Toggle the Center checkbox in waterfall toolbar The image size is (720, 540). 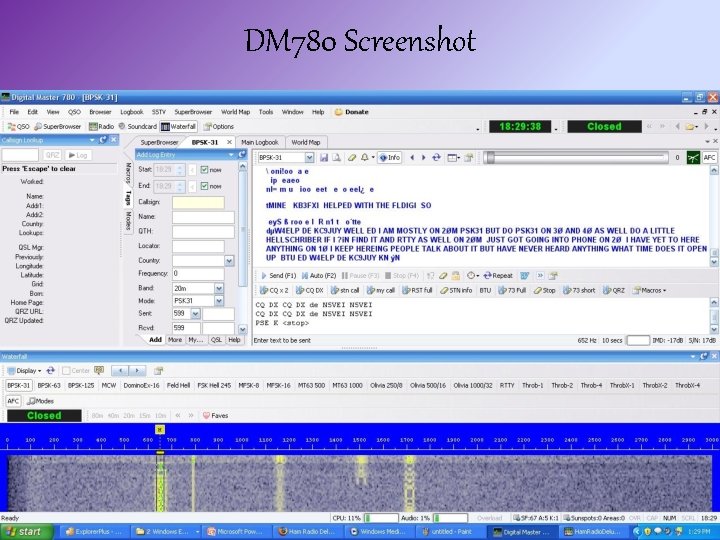point(66,370)
